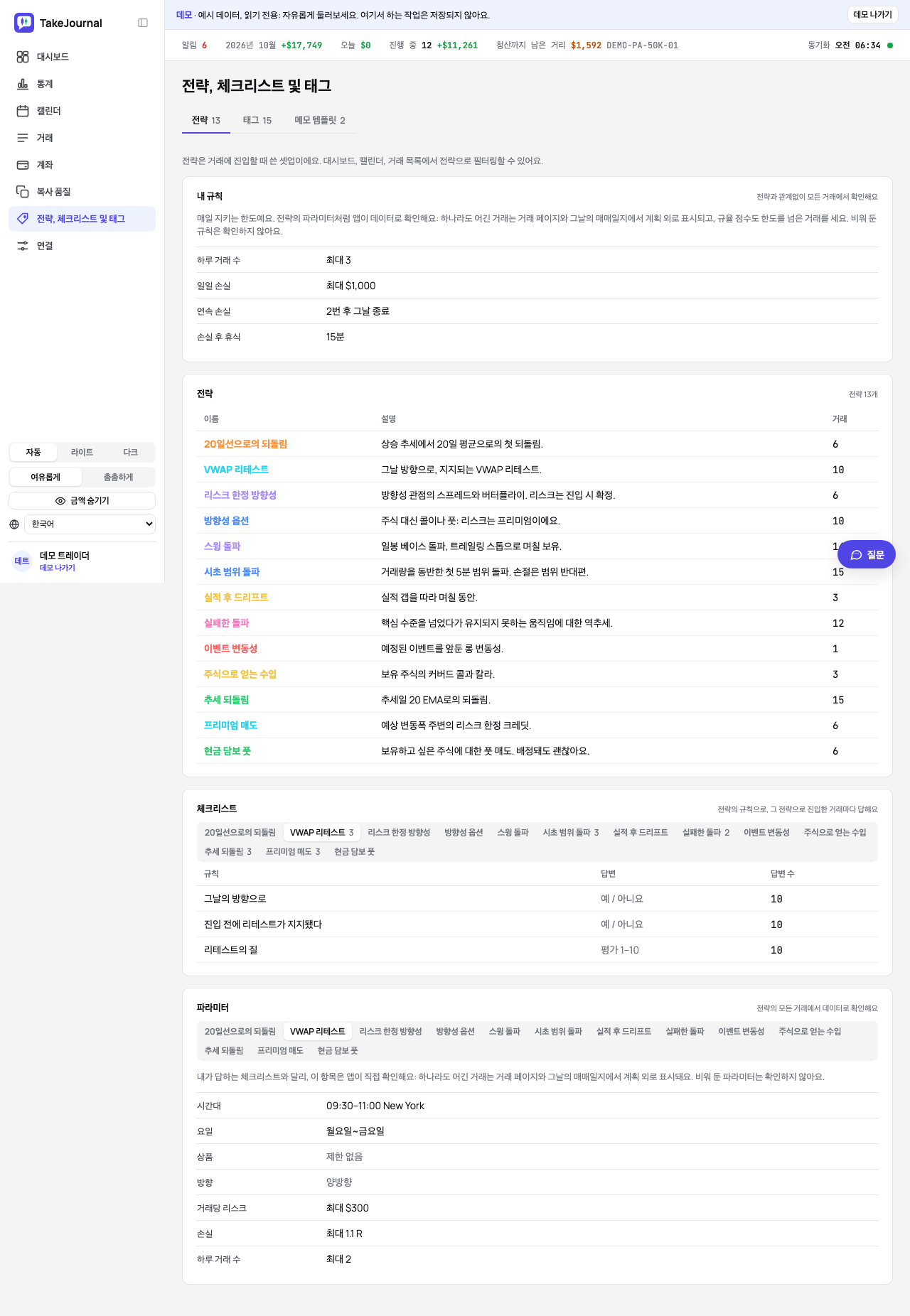Switch density to 촘촘하게
910x1316 pixels.
pos(118,478)
